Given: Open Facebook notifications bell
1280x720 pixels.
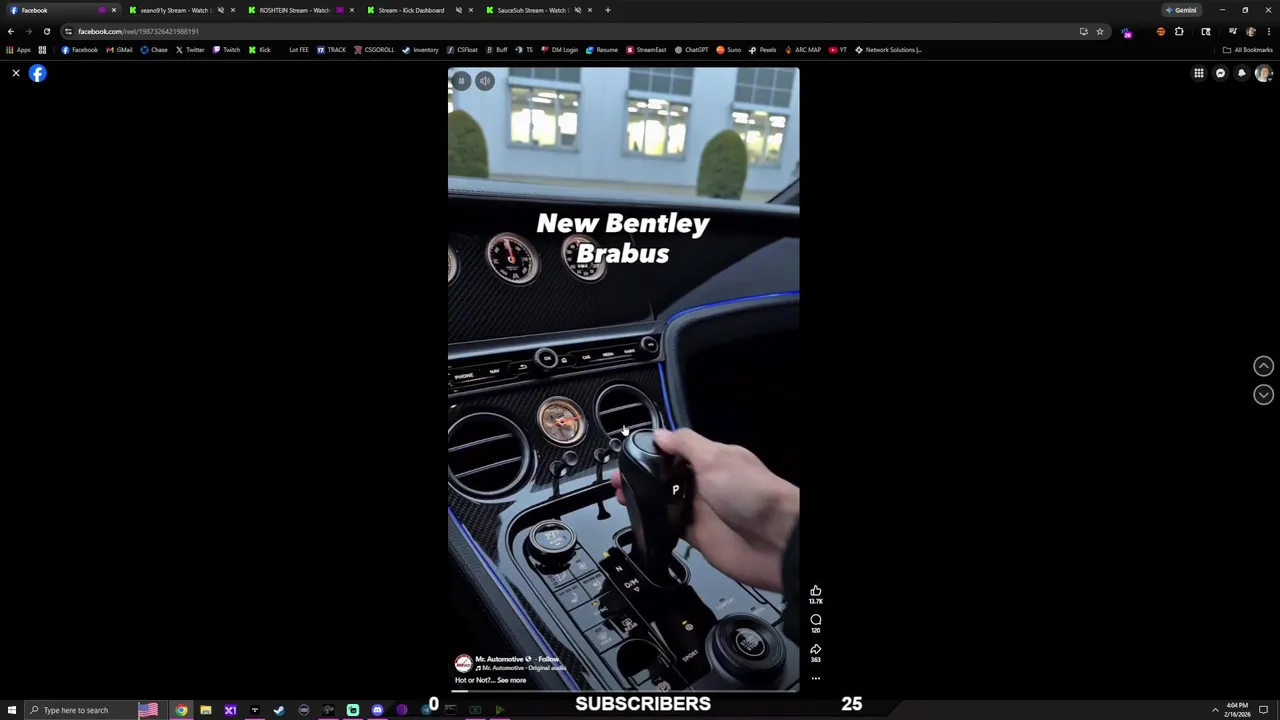Looking at the screenshot, I should click(1242, 73).
